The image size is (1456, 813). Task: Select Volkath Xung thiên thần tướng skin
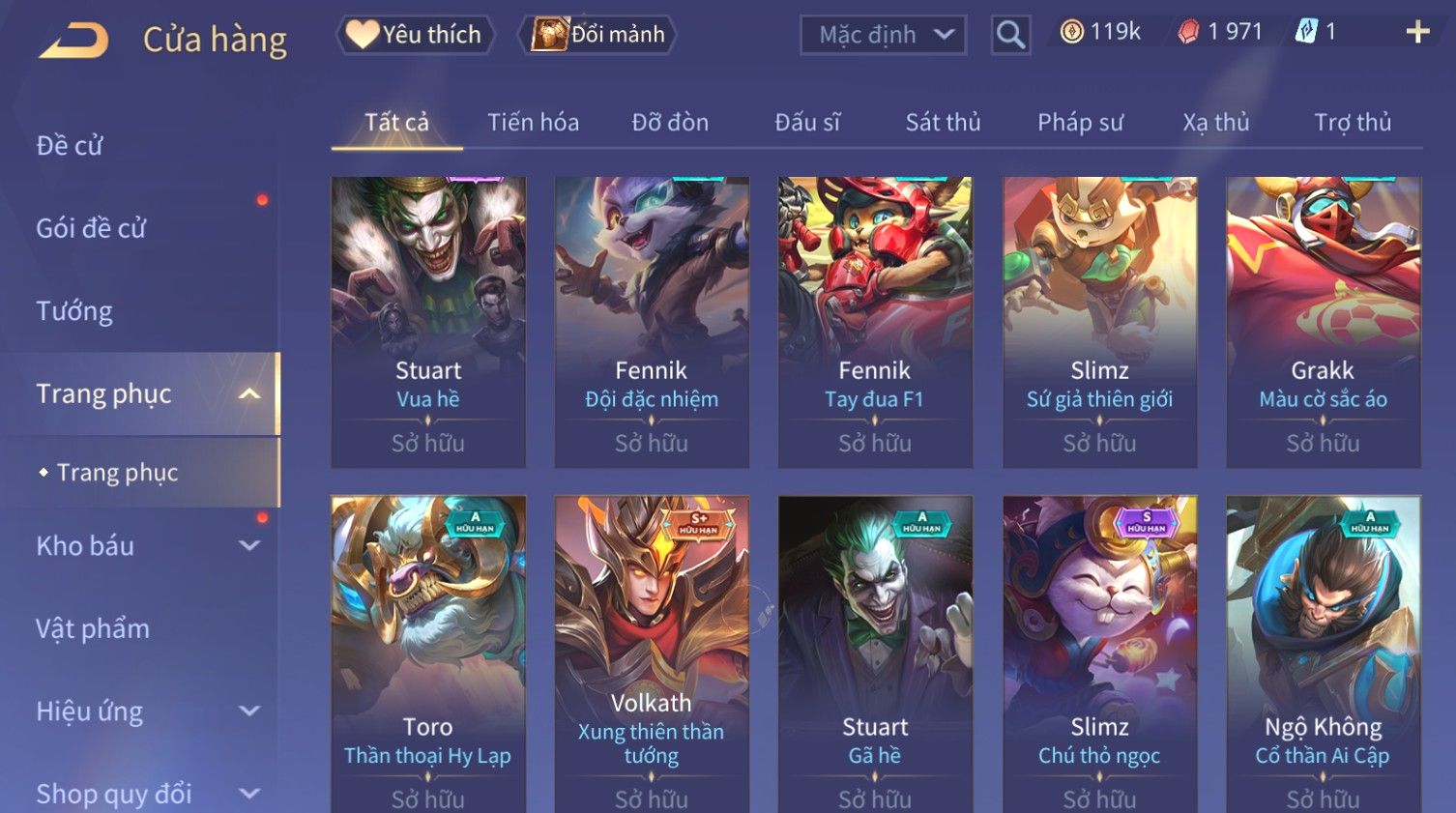pyautogui.click(x=652, y=653)
